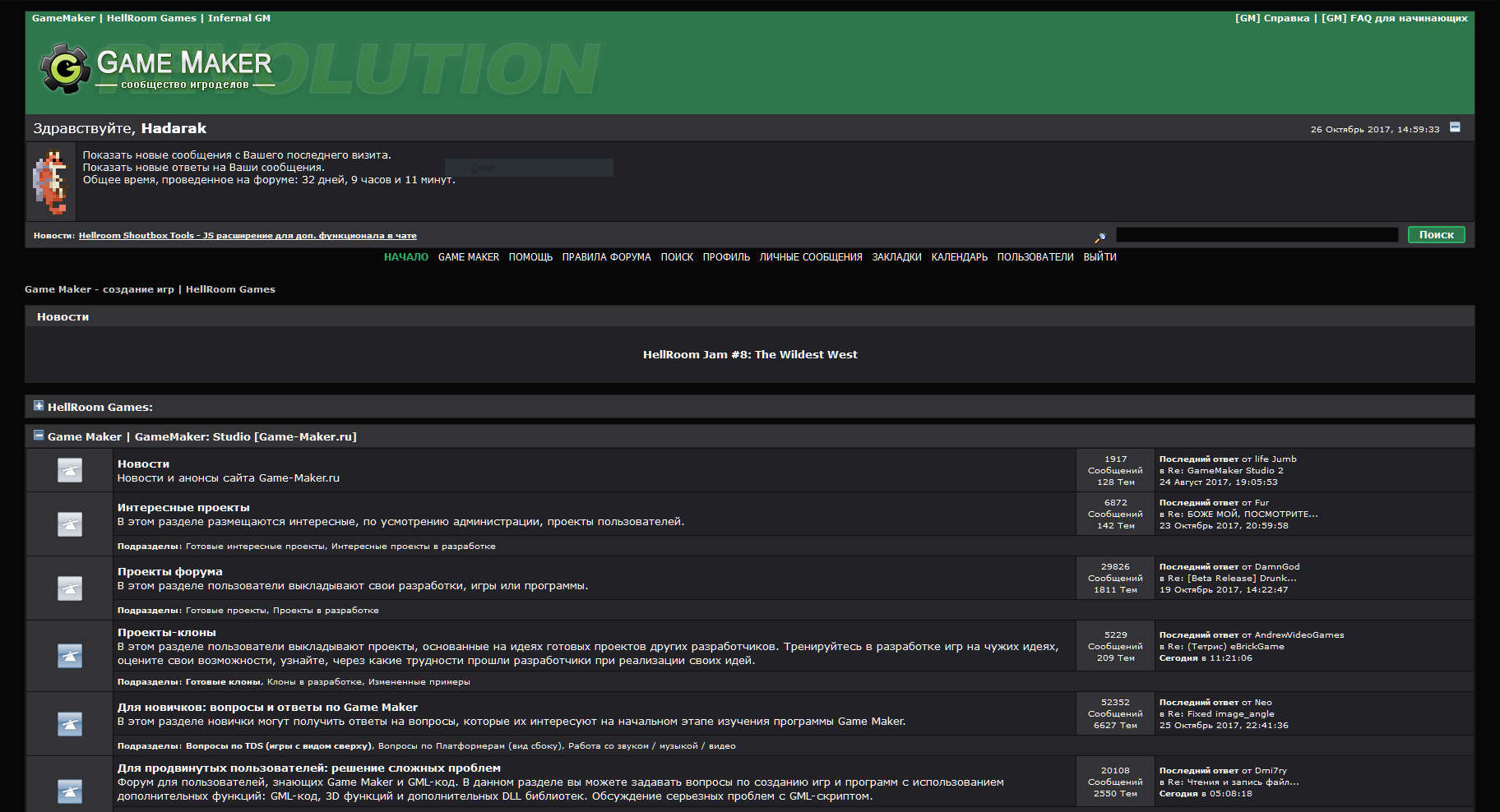1500x812 pixels.
Task: Open the ПОМОЩЬ menu item
Action: (x=530, y=257)
